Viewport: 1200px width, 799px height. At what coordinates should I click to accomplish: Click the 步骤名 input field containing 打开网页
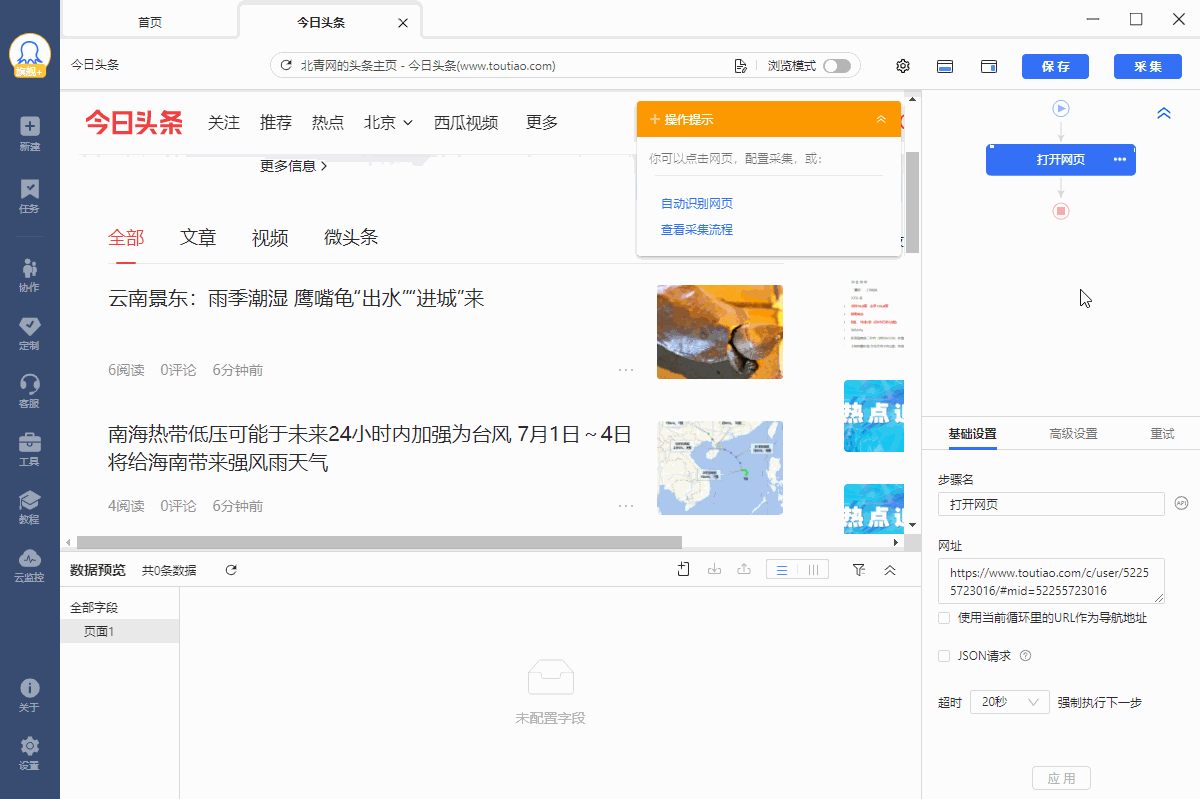pyautogui.click(x=1051, y=504)
